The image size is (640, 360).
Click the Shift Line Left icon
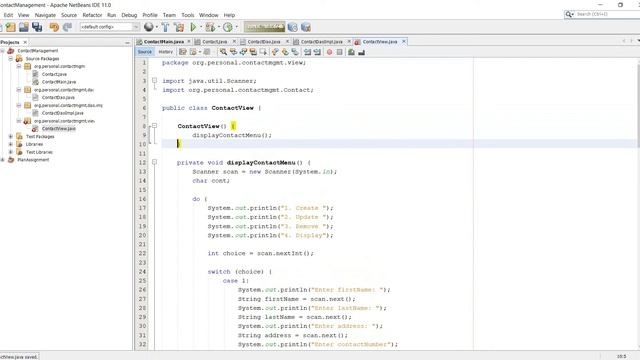coord(307,52)
